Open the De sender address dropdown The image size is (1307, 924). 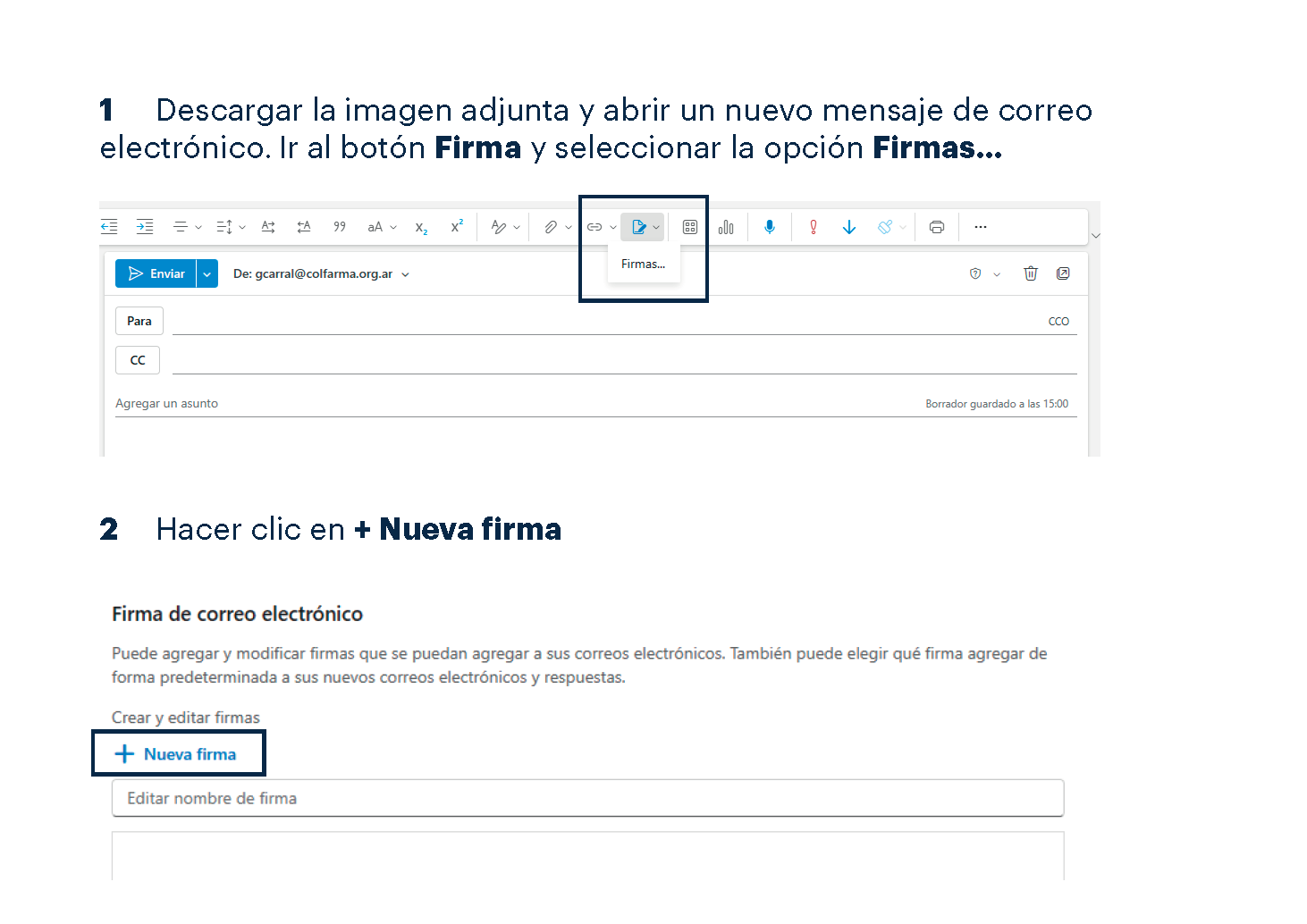pos(405,274)
